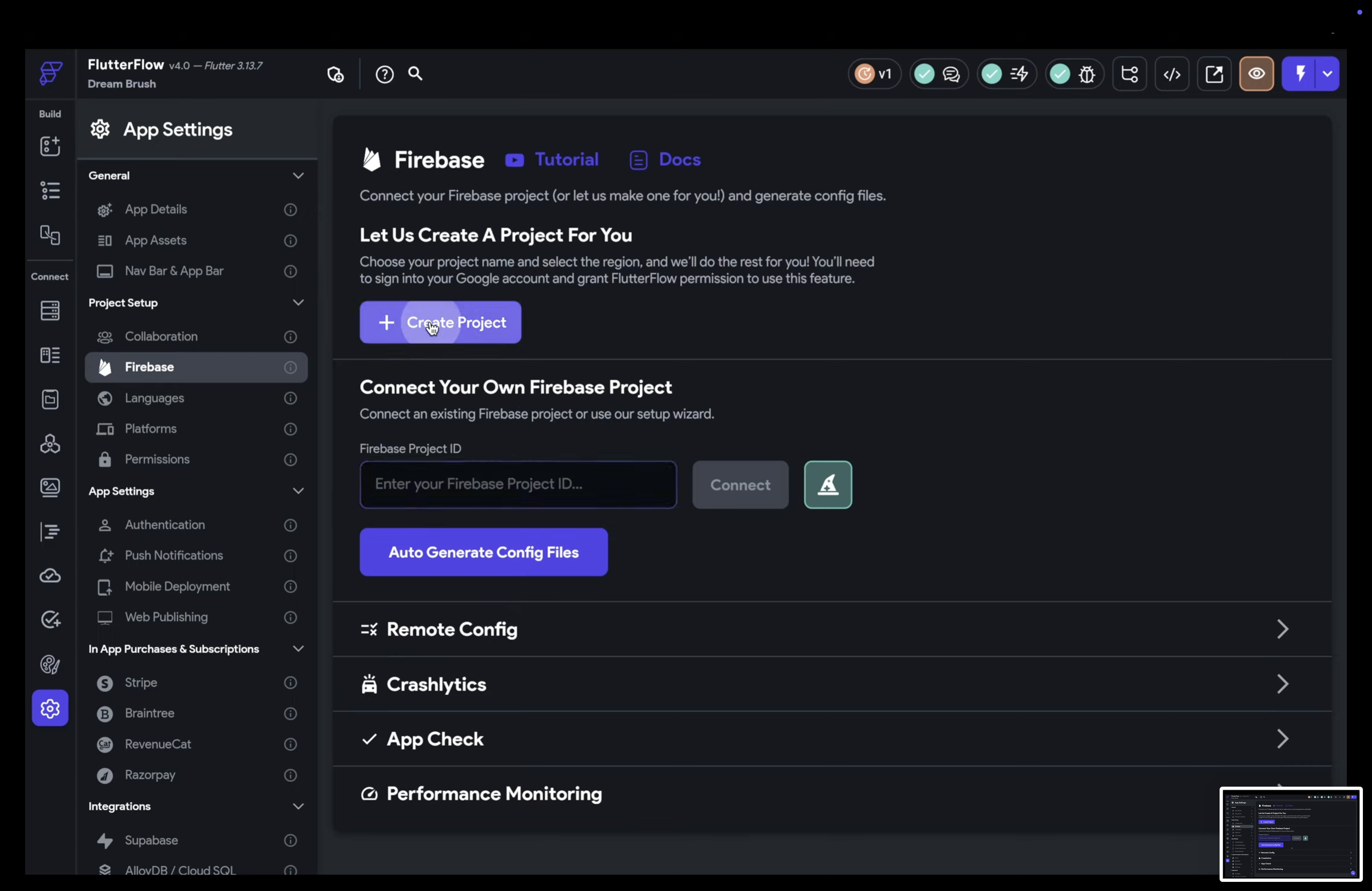Image resolution: width=1372 pixels, height=891 pixels.
Task: Click Auto Generate Config Files button
Action: [484, 552]
